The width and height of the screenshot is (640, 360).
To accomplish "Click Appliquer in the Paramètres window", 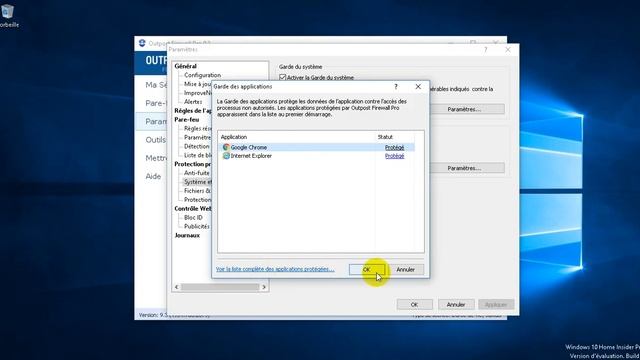I will [x=496, y=304].
